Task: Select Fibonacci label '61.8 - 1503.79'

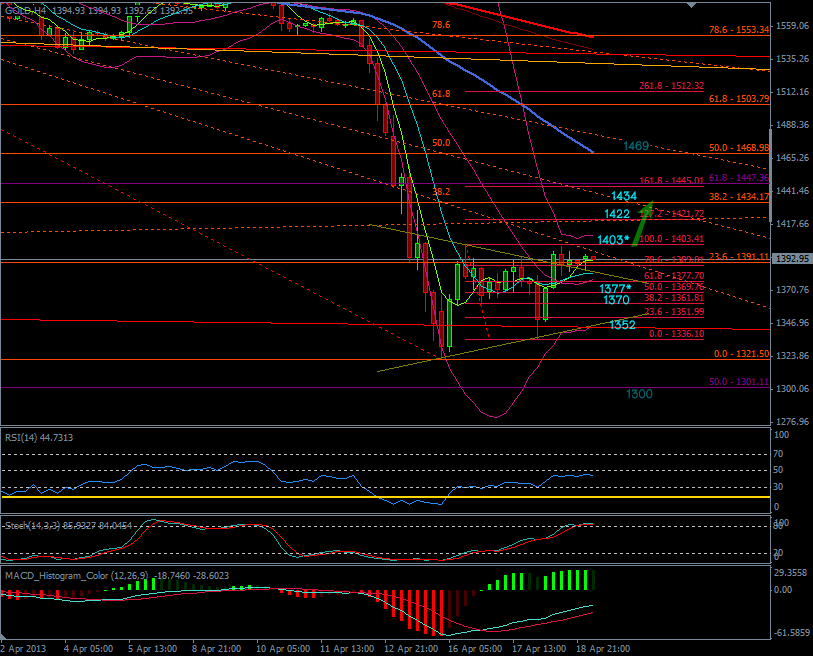Action: pos(739,99)
